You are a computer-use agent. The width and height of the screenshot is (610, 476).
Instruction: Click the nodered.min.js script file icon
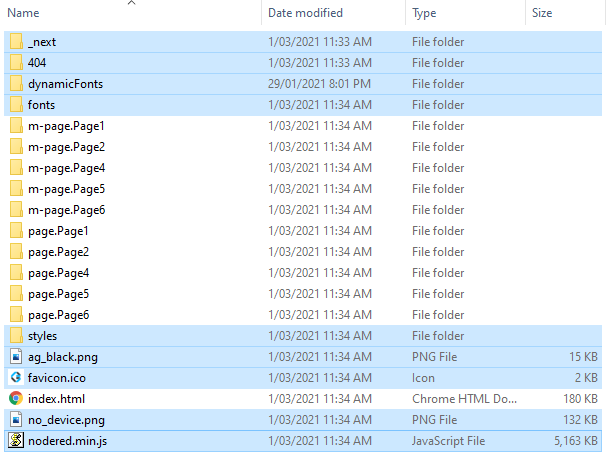16,441
